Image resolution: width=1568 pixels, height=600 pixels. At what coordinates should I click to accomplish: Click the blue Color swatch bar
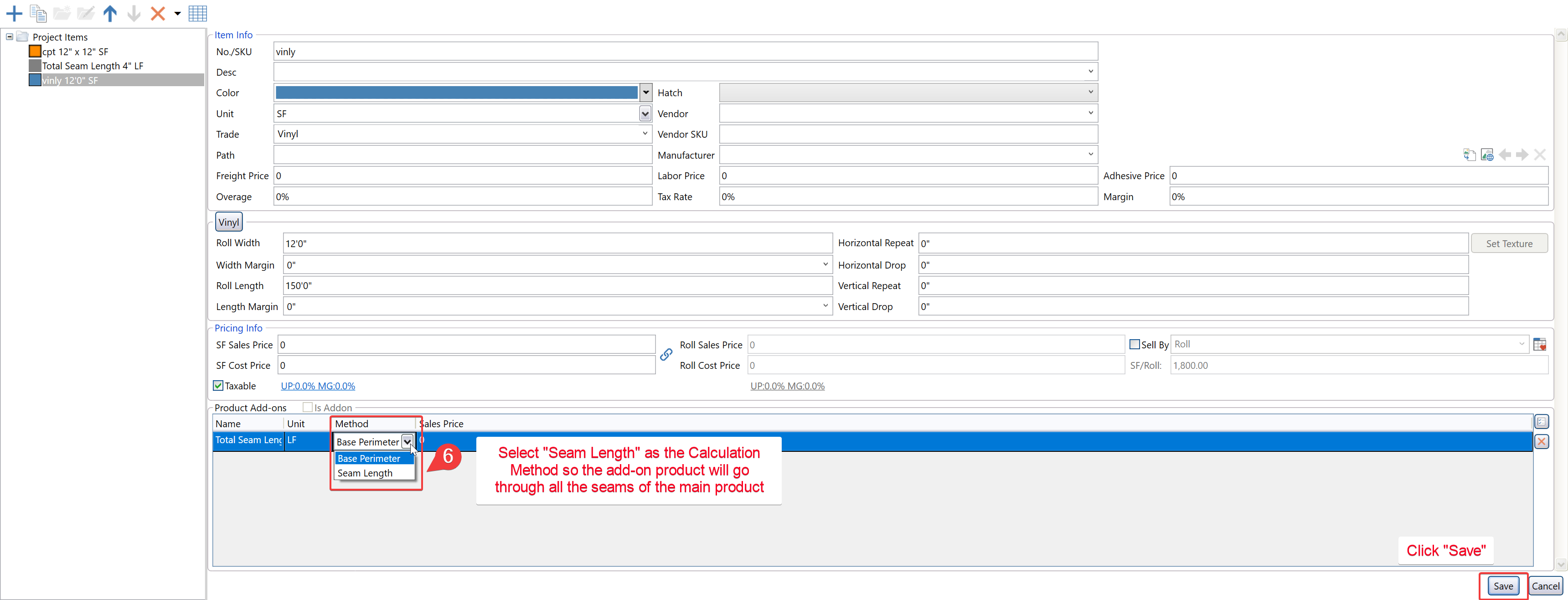[x=457, y=93]
